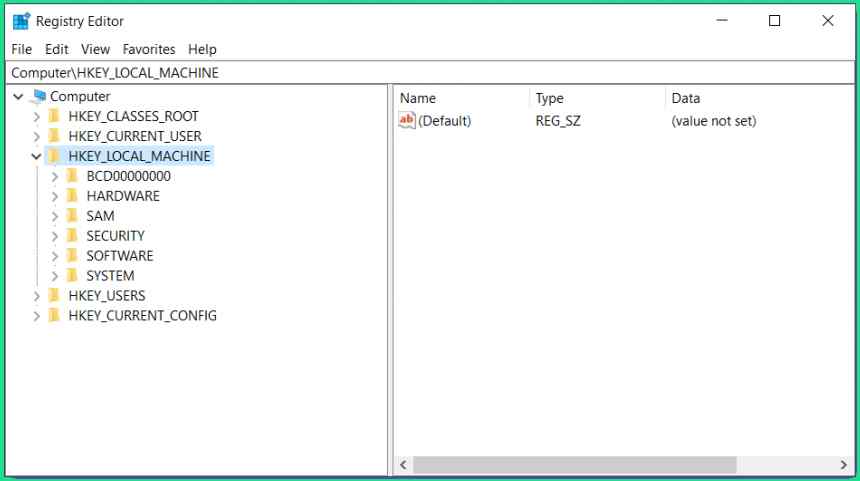
Task: Minimize the Registry Editor window
Action: [722, 21]
